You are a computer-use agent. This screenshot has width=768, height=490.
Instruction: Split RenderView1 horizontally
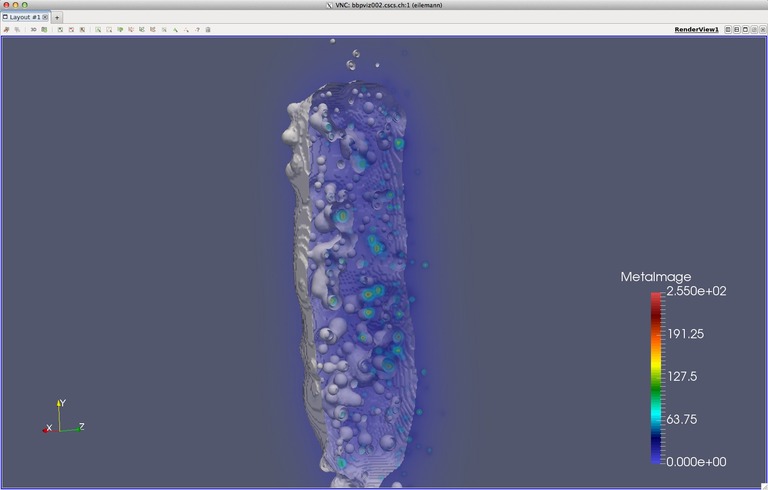tap(728, 29)
